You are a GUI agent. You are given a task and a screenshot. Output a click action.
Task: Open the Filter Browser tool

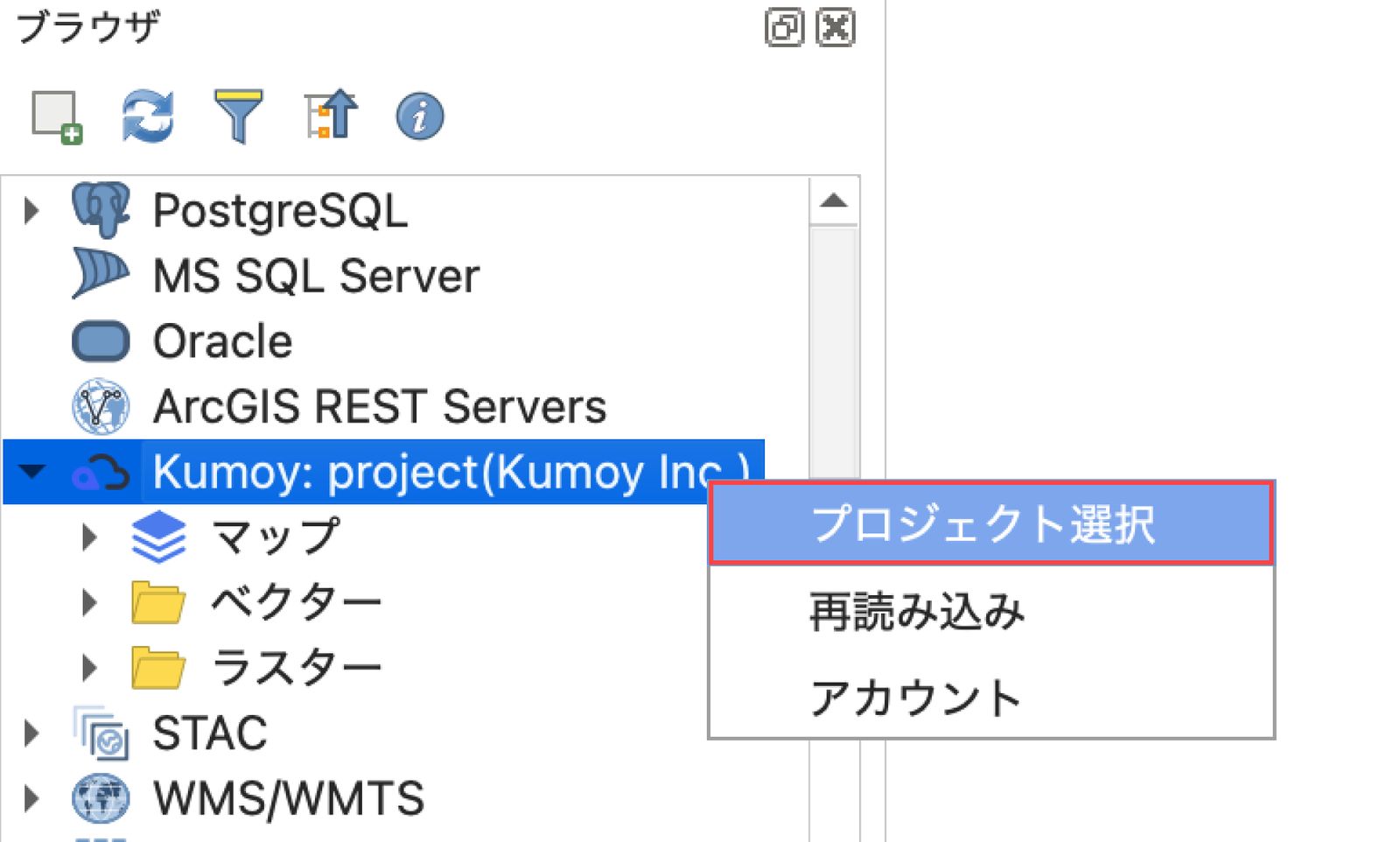click(238, 116)
